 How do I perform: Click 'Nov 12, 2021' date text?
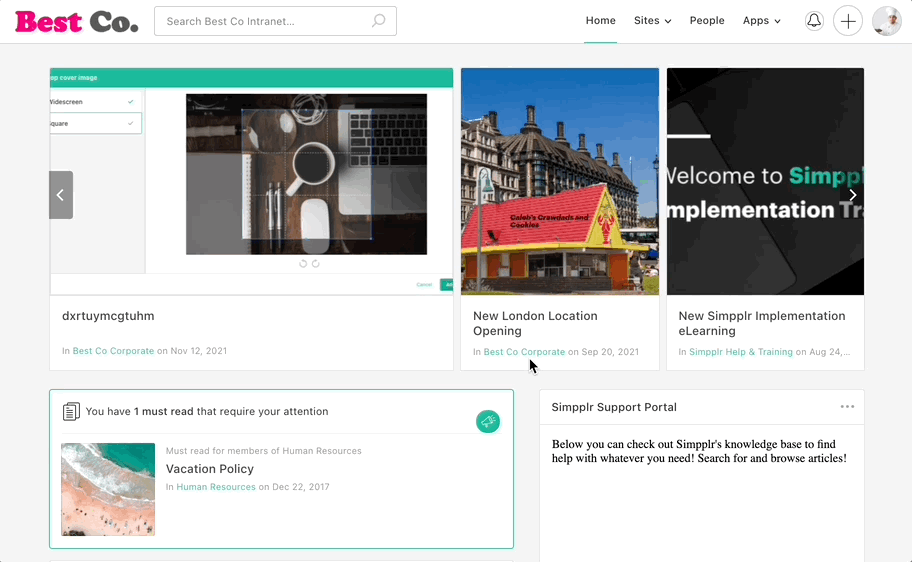(198, 351)
